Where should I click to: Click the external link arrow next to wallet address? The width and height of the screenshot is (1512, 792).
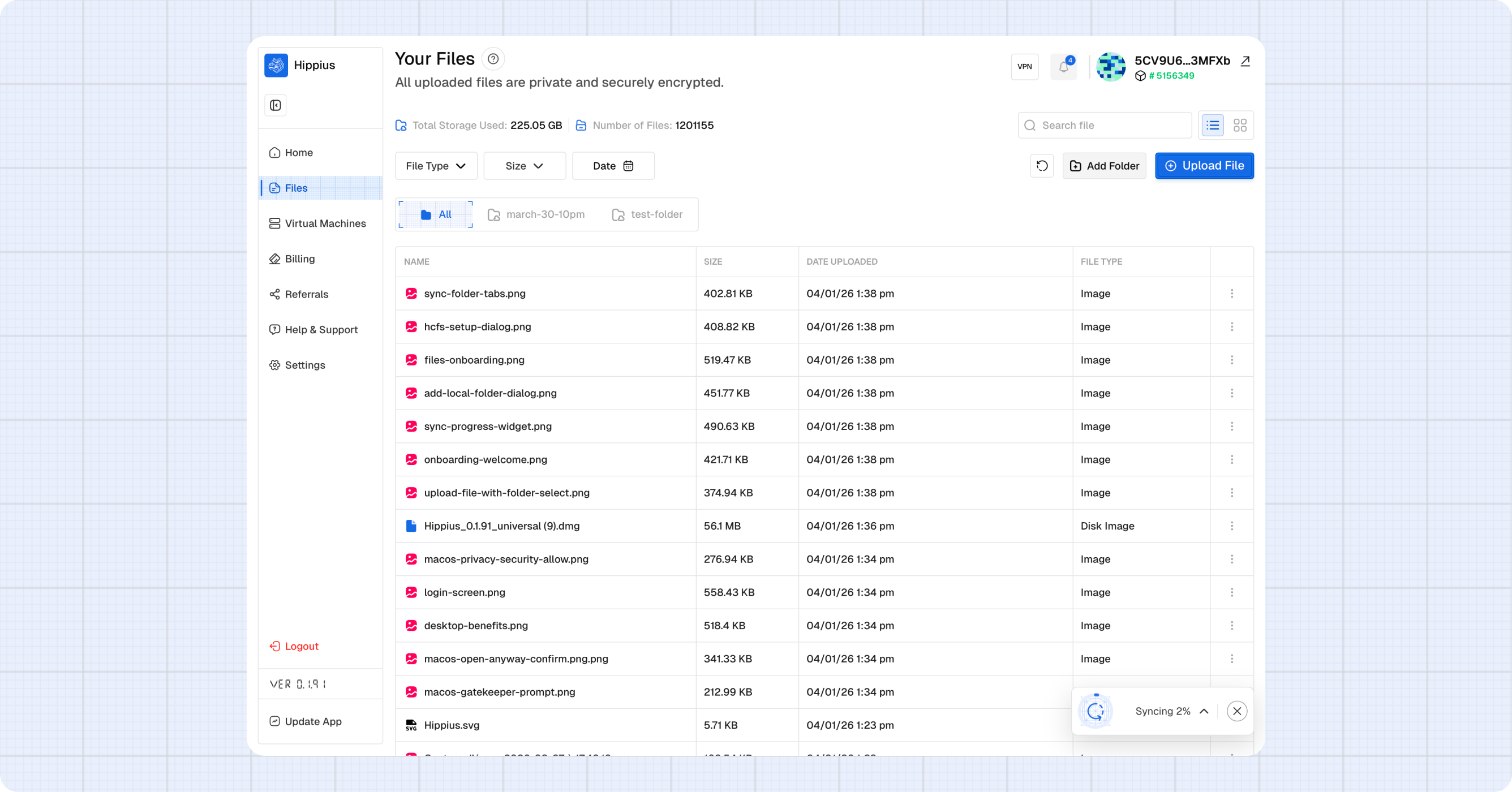(1245, 61)
